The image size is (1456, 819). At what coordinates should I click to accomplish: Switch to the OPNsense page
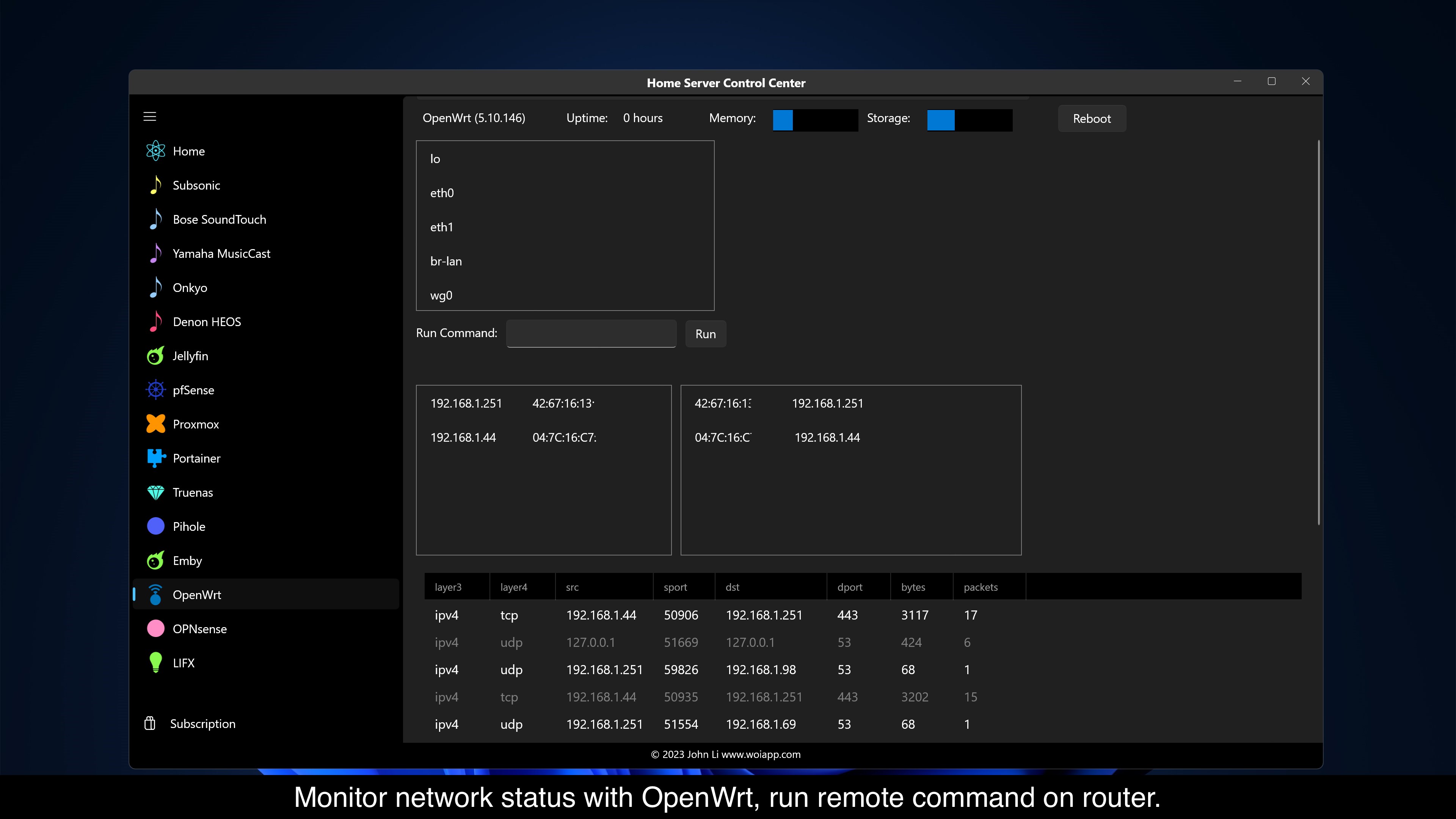point(199,629)
